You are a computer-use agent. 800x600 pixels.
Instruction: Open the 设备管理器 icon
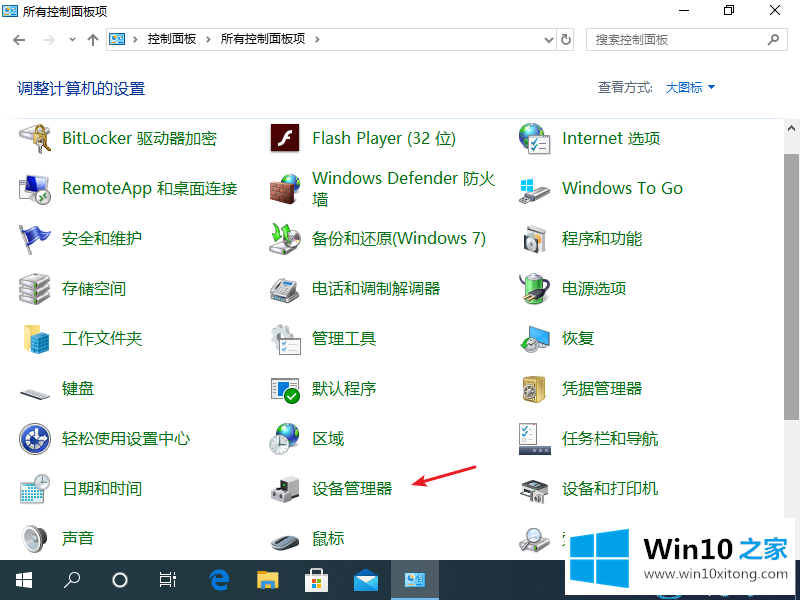pos(285,489)
